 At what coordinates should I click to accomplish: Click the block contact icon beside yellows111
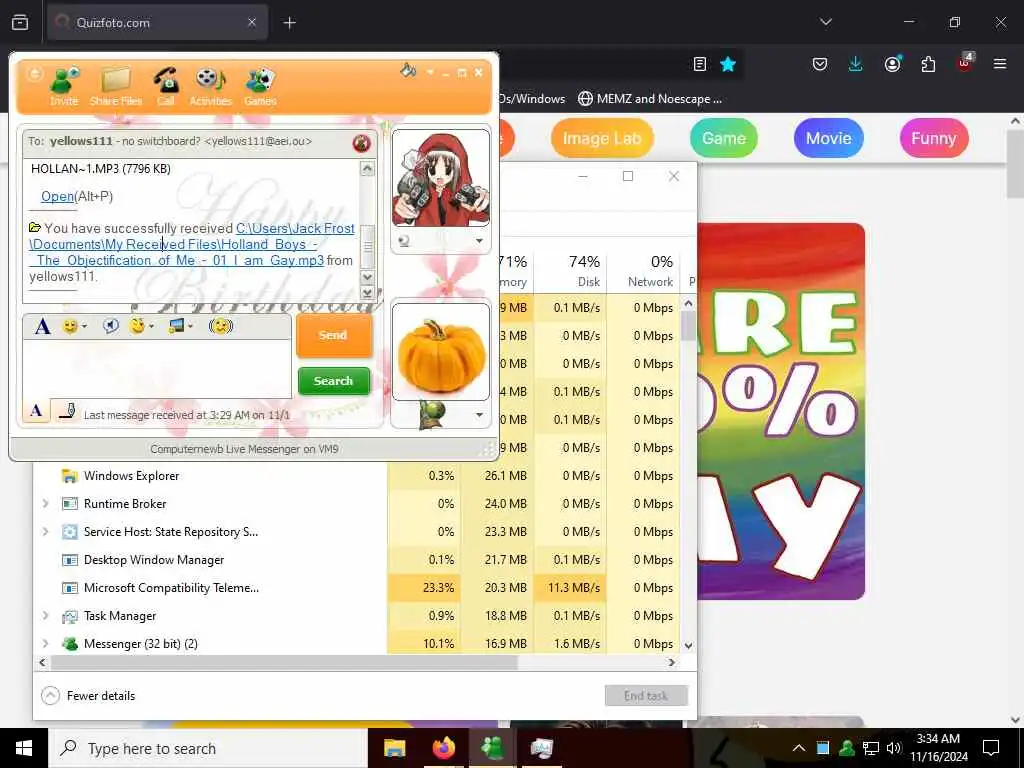pos(361,142)
